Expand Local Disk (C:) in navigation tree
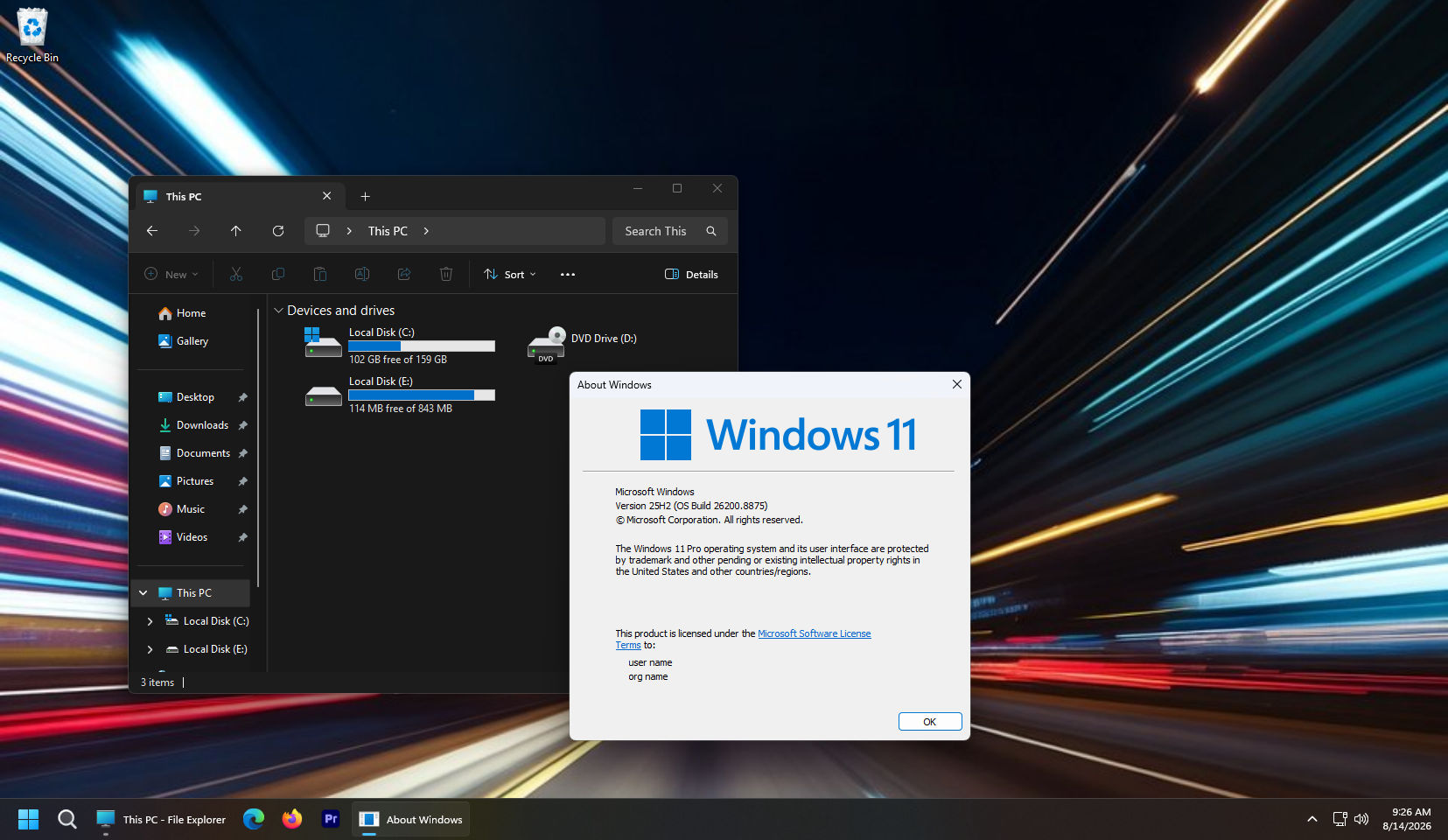This screenshot has height=840, width=1448. coord(150,621)
